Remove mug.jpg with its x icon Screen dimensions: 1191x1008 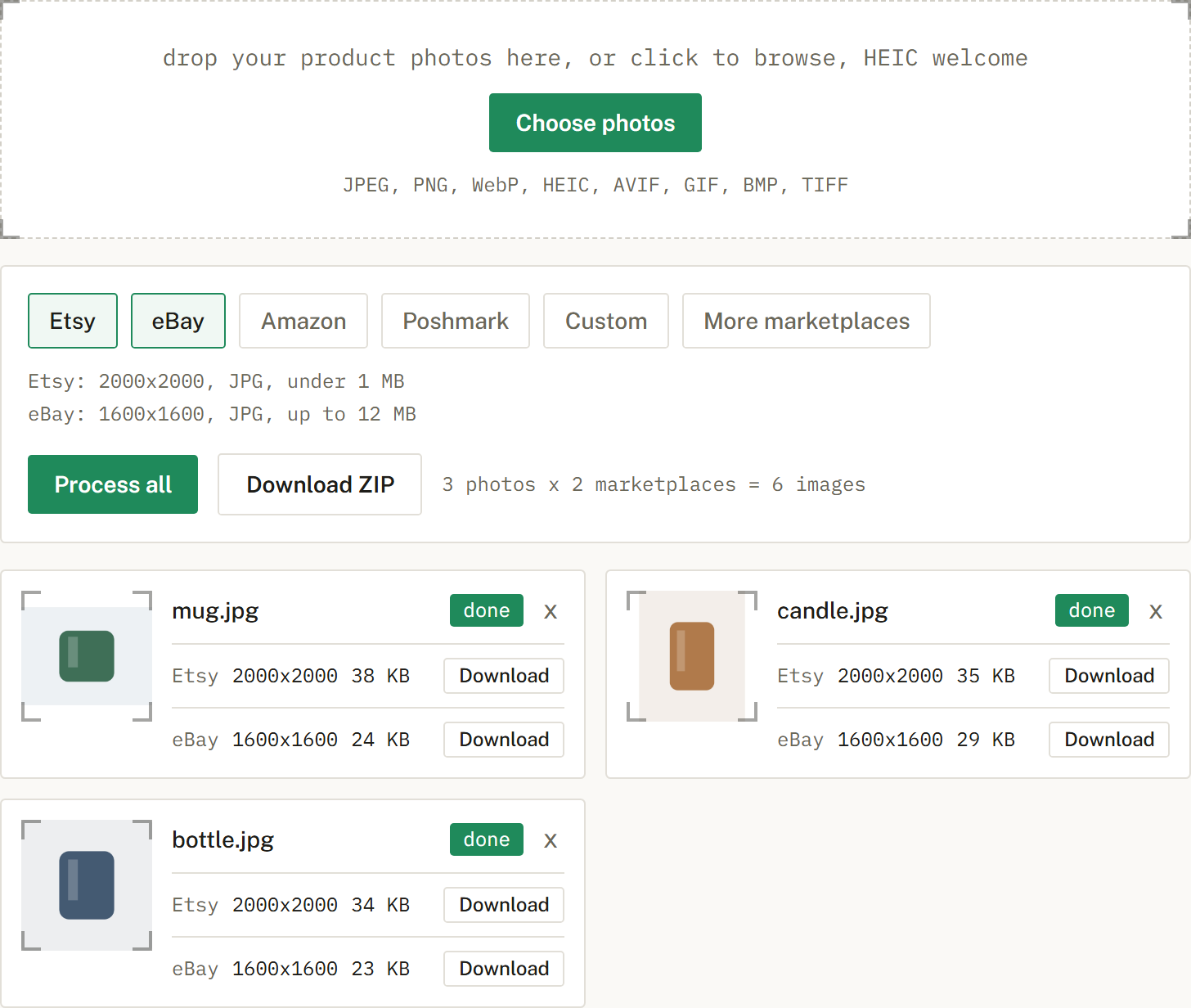(x=551, y=611)
